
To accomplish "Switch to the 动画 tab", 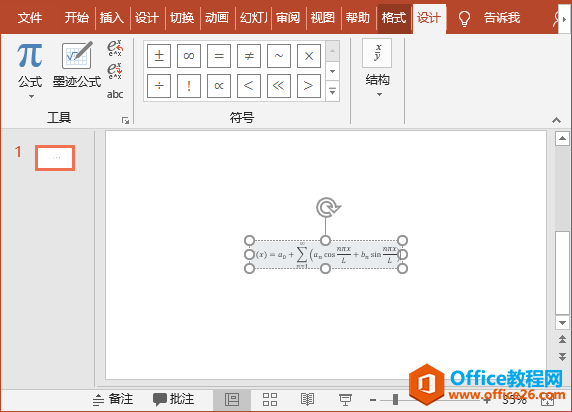I will 217,18.
